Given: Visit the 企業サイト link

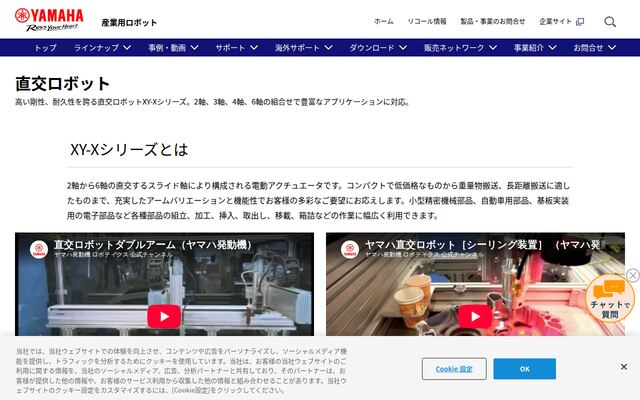Looking at the screenshot, I should click(x=556, y=21).
